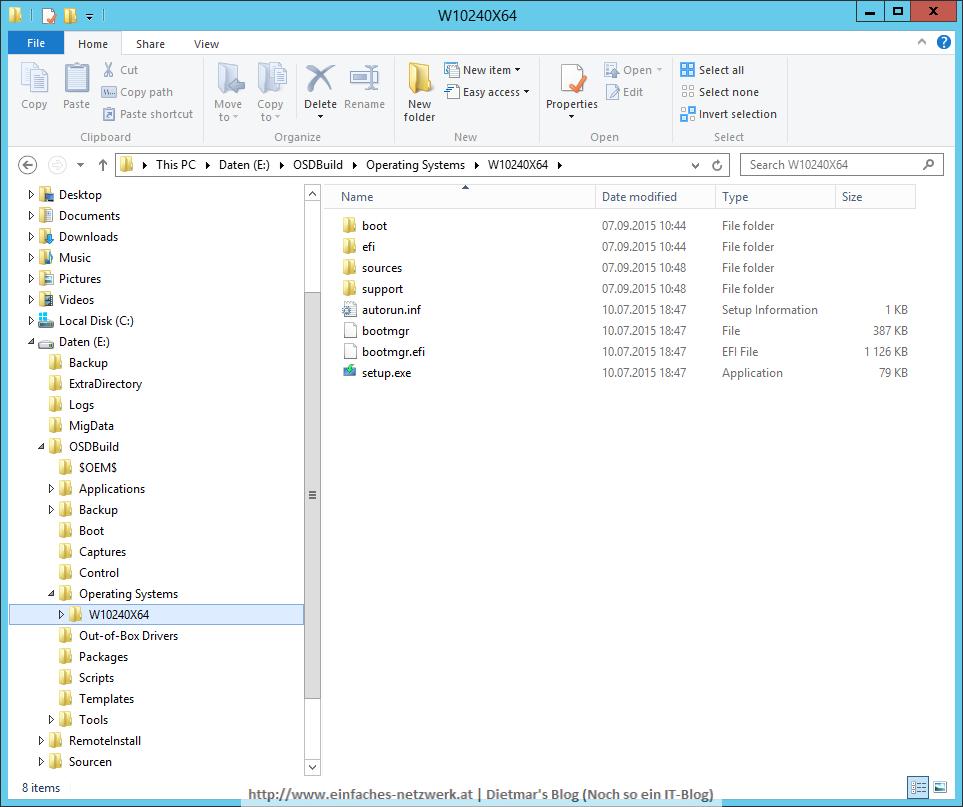Sort files by Date modified column
Image resolution: width=963 pixels, height=807 pixels.
[655, 197]
